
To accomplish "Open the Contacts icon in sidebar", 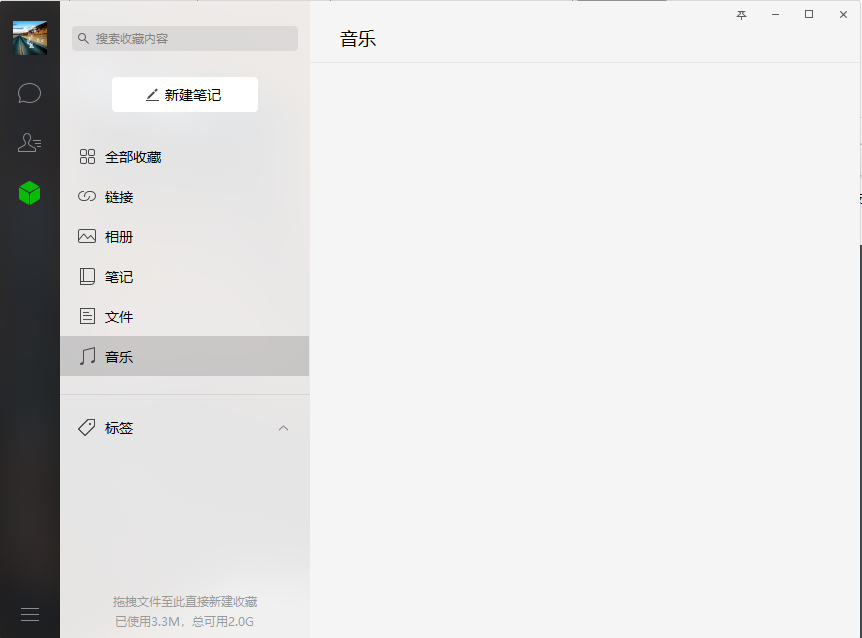I will [29, 143].
